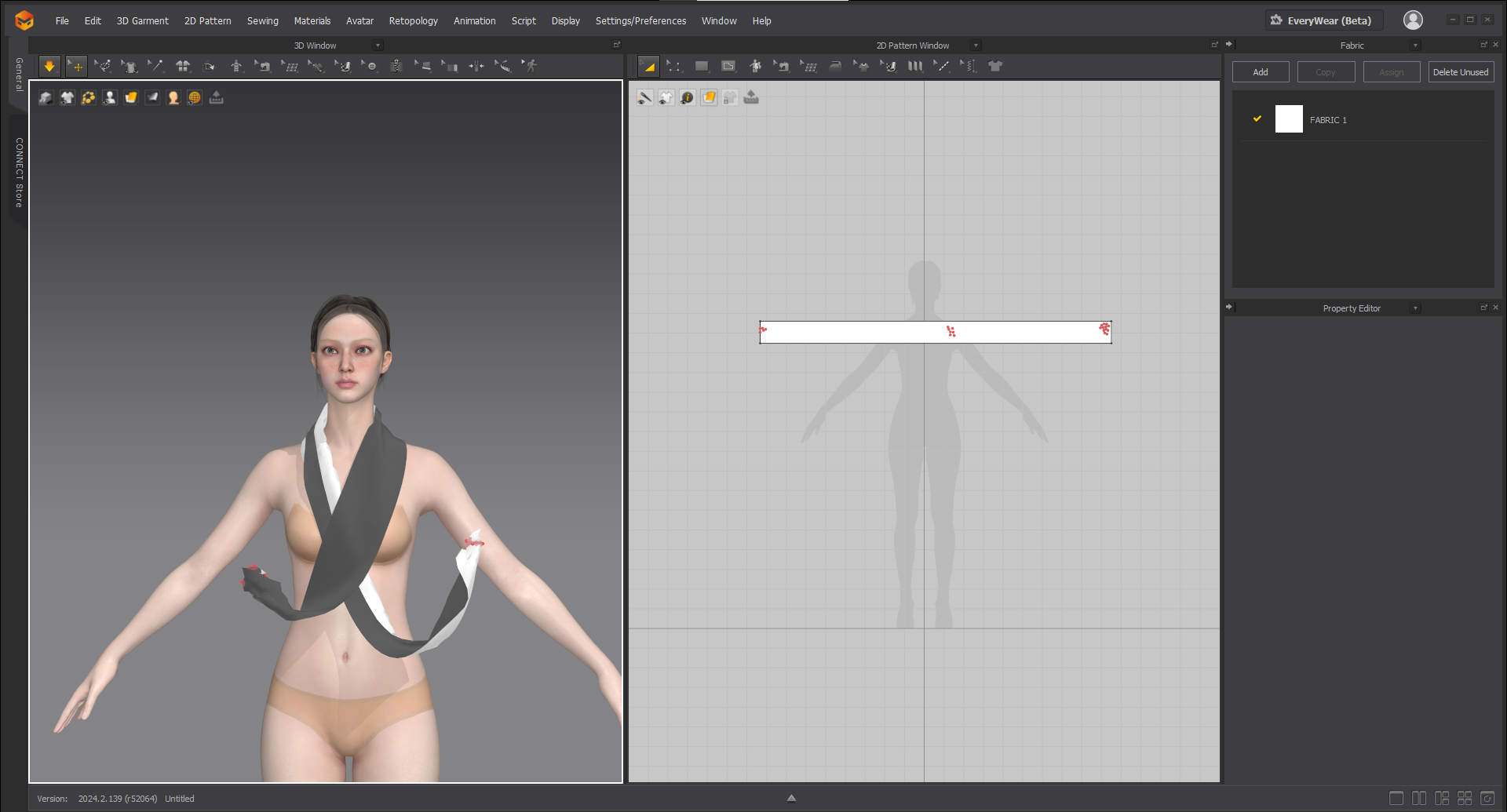Select the Select/Move tool in 3D toolbar
Screen dimensions: 1507x812
(x=76, y=67)
